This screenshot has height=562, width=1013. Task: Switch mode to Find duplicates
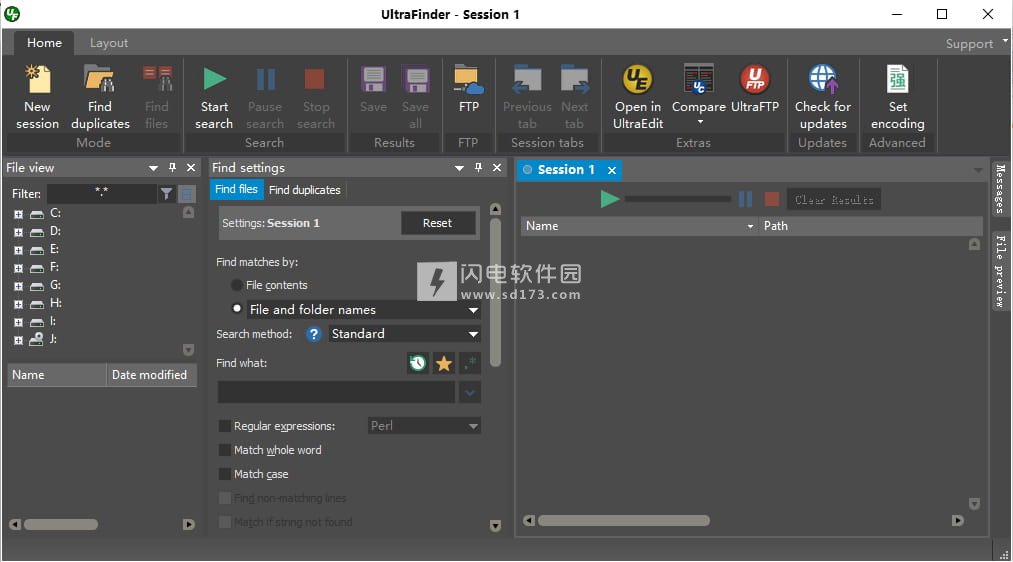coord(100,98)
